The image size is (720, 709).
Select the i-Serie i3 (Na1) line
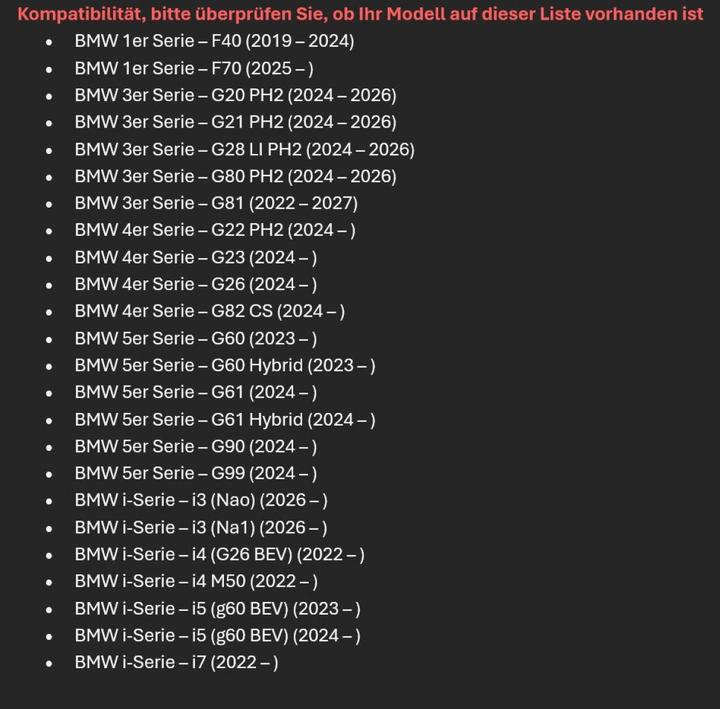pyautogui.click(x=201, y=527)
